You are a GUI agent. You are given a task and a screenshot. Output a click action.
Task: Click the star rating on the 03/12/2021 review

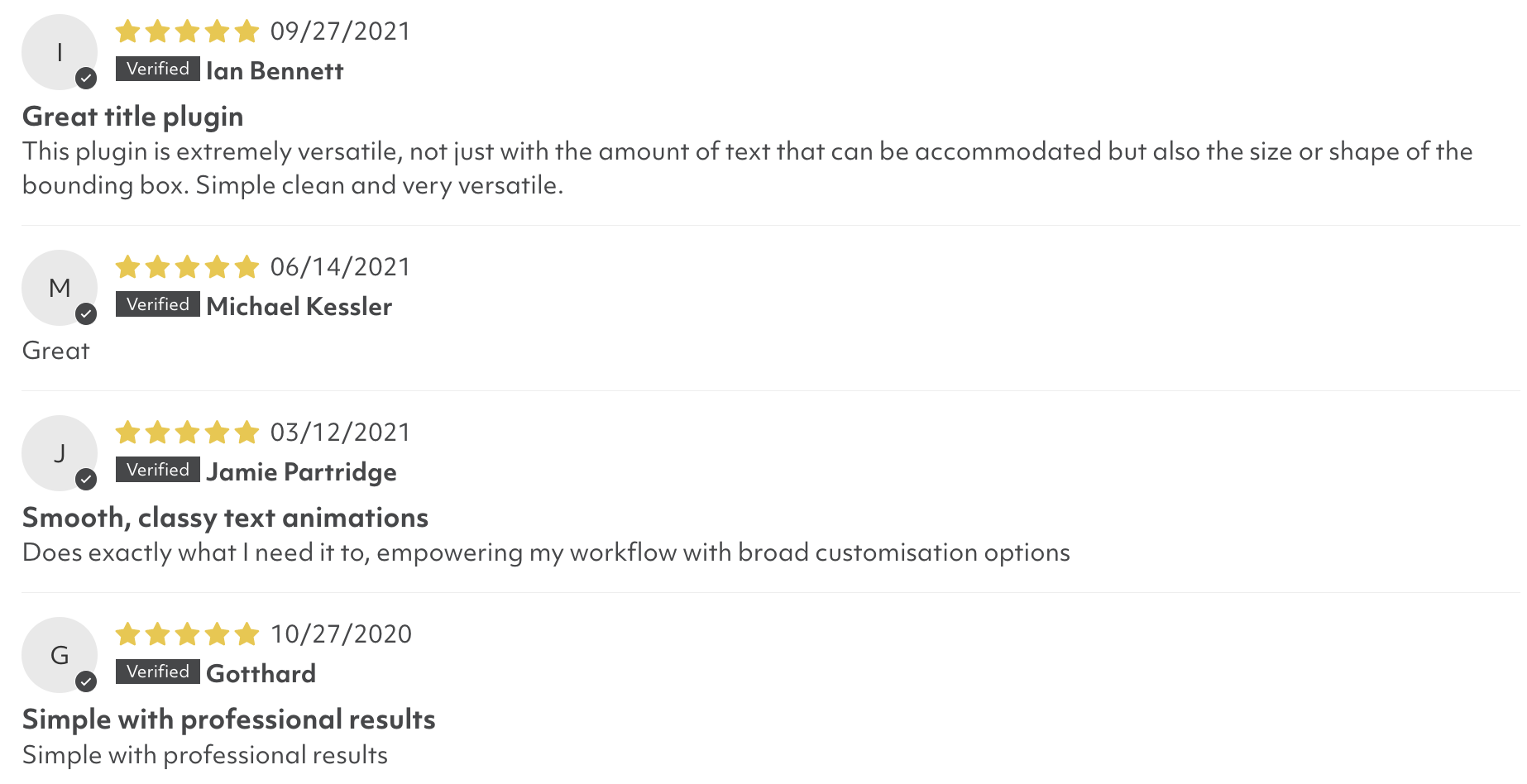188,433
